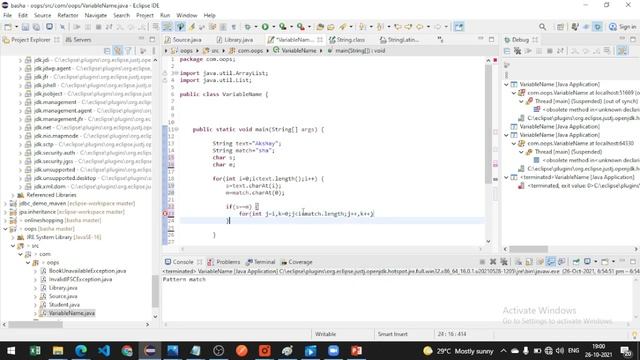Click the Terminate square icon in Debug view toolbar
The image size is (640, 360).
[x=550, y=51]
